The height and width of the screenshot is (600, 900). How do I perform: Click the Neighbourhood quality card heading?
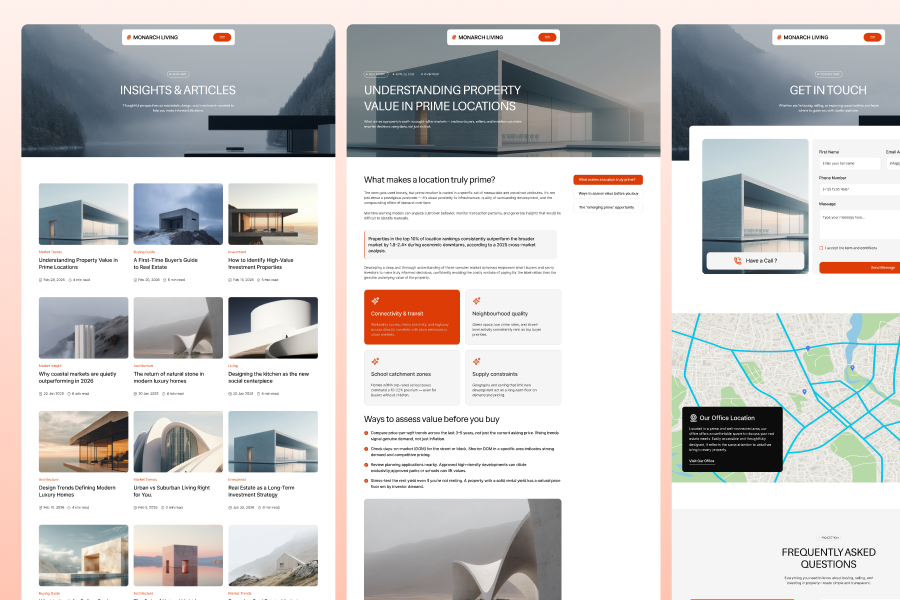(500, 313)
